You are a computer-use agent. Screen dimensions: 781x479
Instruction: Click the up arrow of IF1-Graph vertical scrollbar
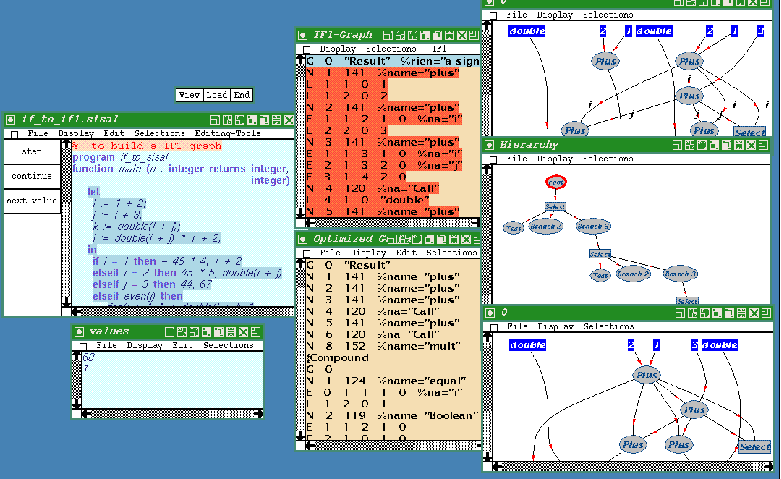[x=300, y=60]
